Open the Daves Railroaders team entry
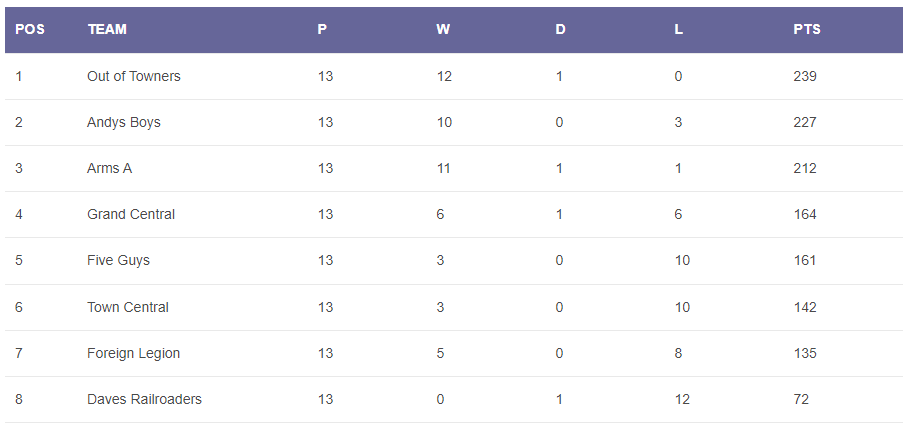This screenshot has width=907, height=427. pyautogui.click(x=144, y=399)
